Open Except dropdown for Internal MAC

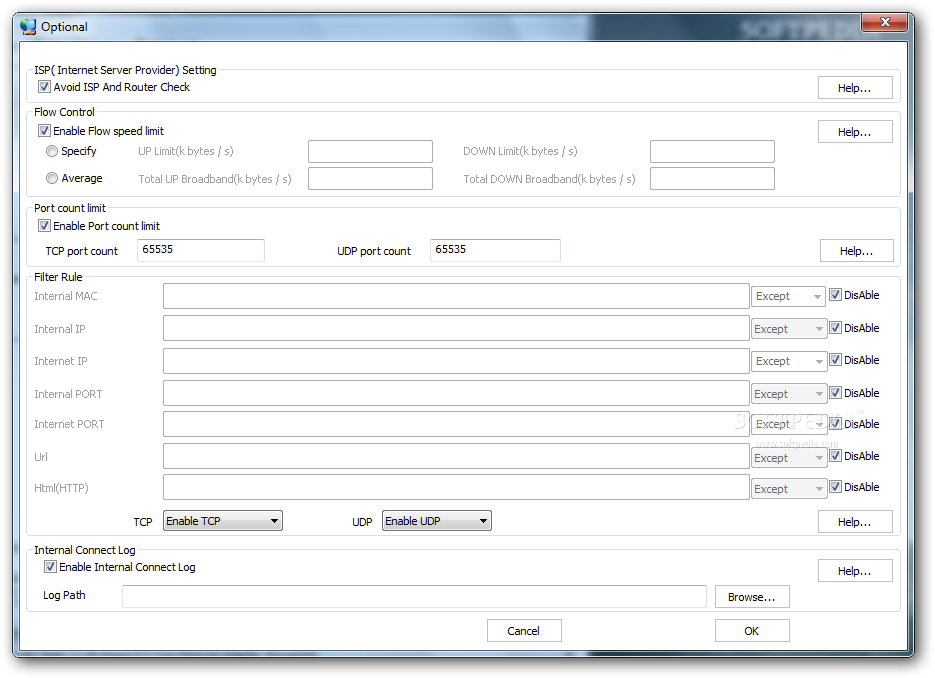(788, 296)
